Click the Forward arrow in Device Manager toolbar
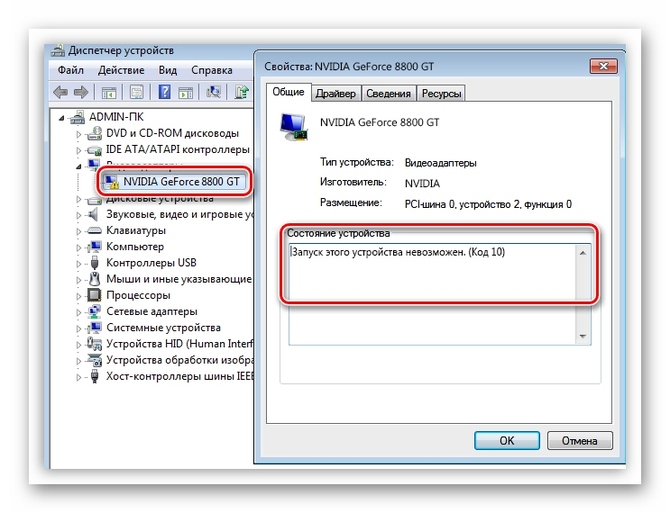The width and height of the screenshot is (670, 513). (x=81, y=92)
